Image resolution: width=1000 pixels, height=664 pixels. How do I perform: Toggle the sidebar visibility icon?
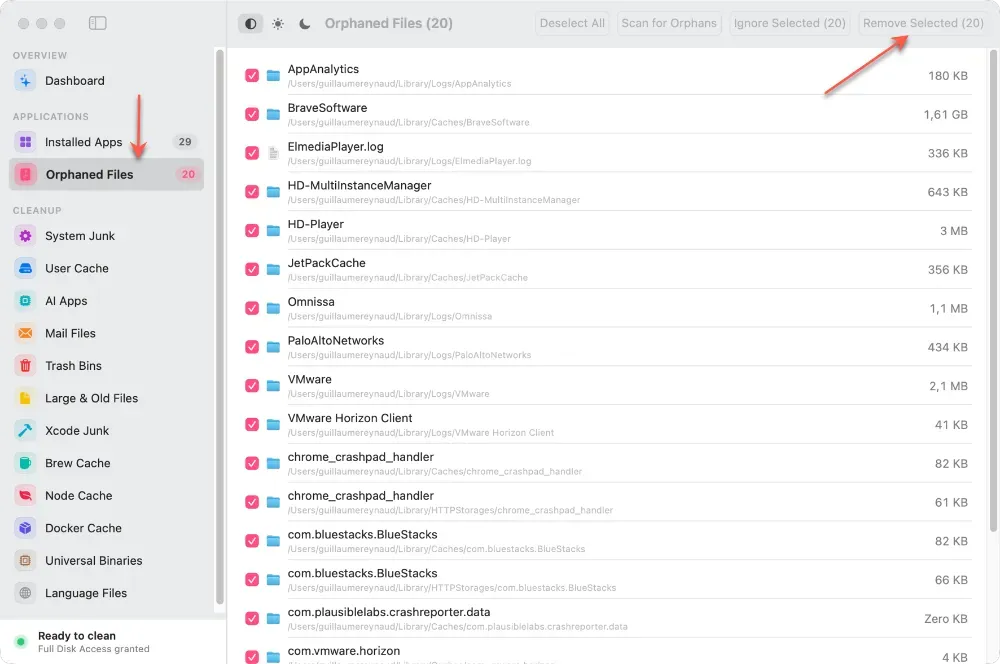click(98, 23)
